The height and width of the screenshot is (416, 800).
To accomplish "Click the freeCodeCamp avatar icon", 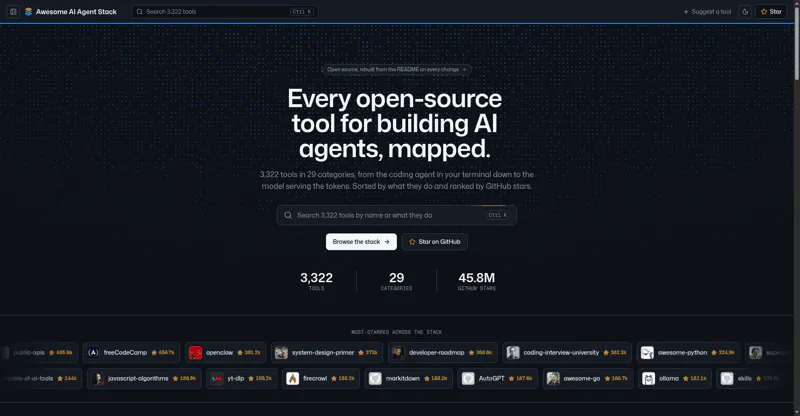I will (x=93, y=353).
